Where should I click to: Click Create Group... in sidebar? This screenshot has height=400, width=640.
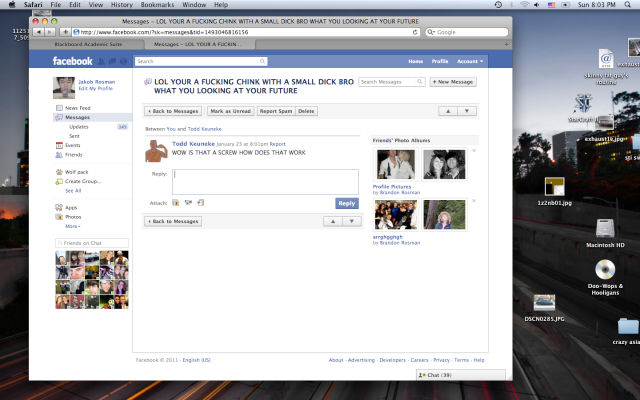[x=83, y=181]
